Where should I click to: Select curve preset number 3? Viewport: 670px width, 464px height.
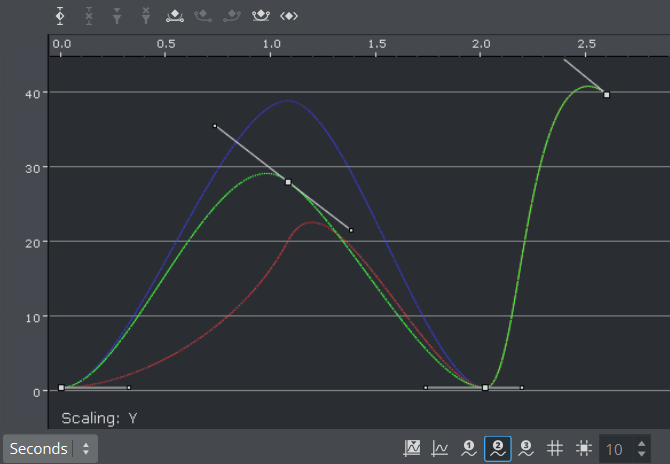[527, 449]
